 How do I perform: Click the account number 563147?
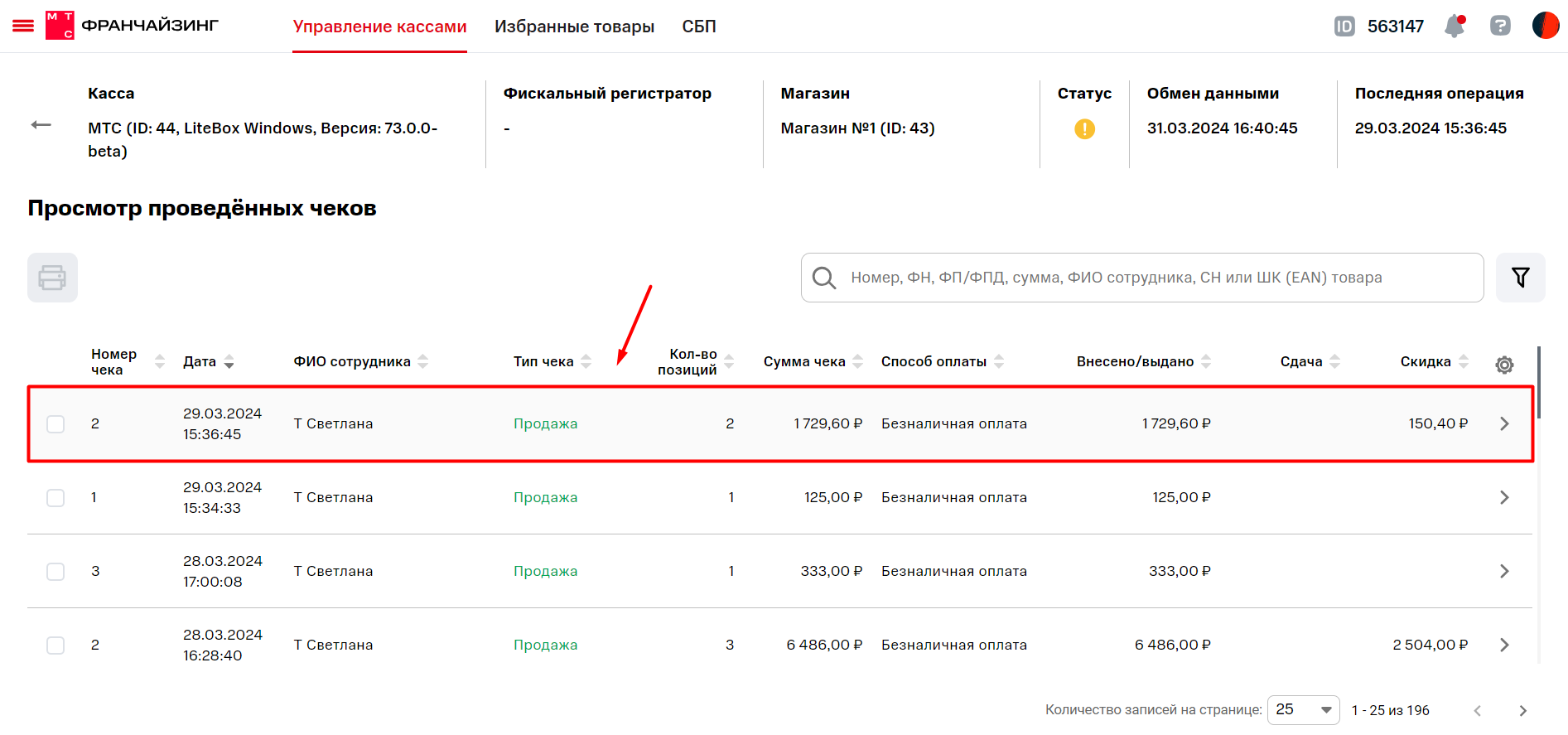tap(1396, 27)
